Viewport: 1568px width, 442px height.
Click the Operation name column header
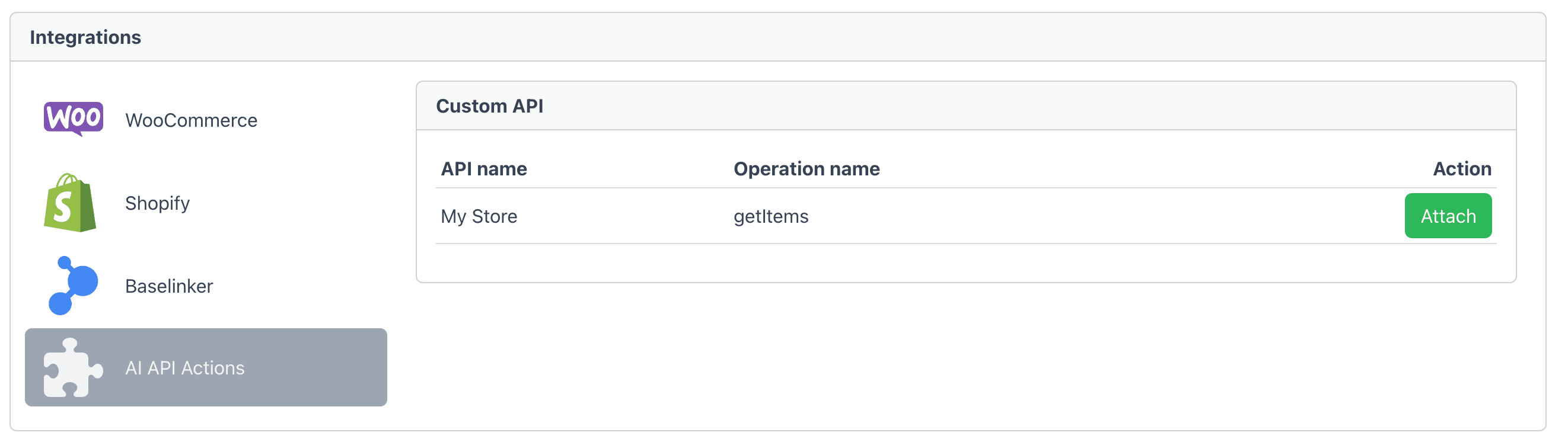pos(806,169)
